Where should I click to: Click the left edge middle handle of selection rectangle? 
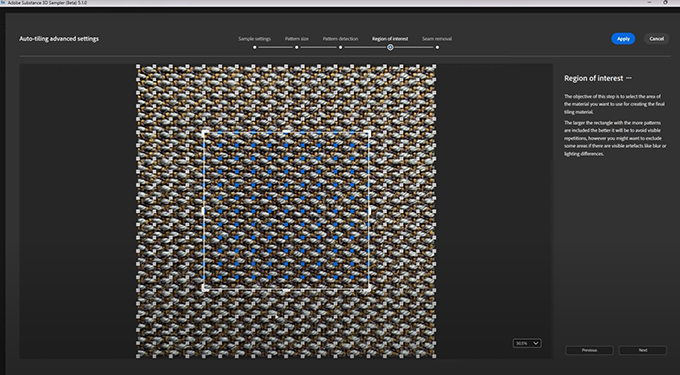tap(204, 211)
